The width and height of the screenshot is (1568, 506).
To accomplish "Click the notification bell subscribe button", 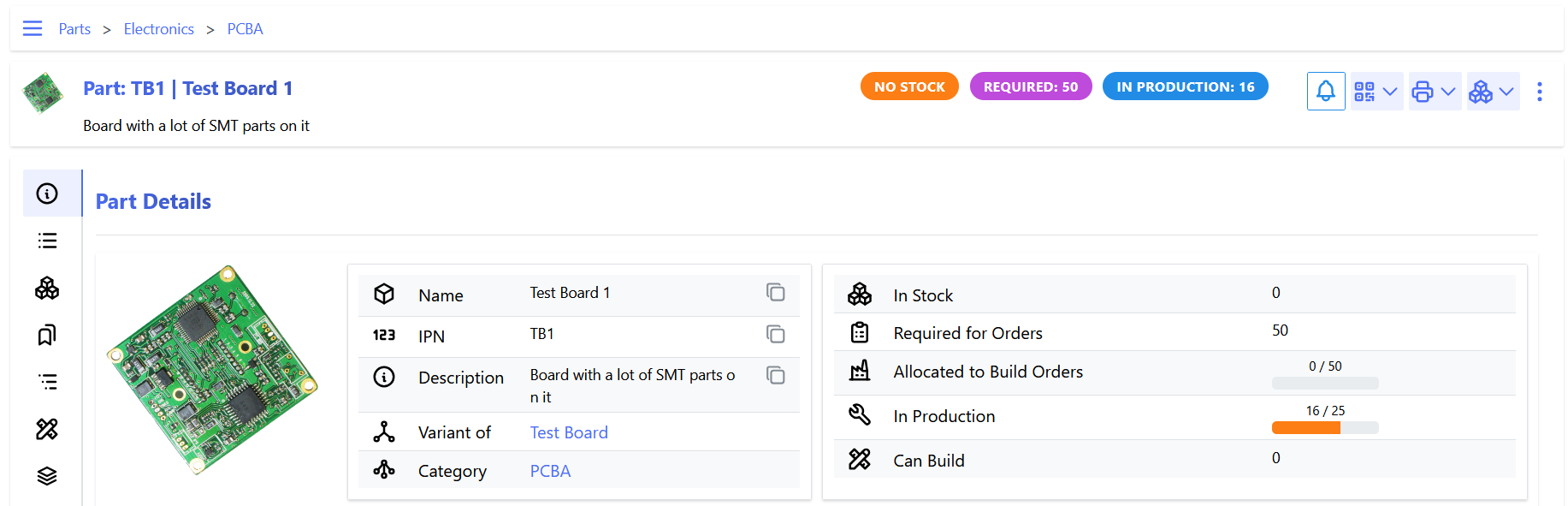I will click(x=1325, y=92).
